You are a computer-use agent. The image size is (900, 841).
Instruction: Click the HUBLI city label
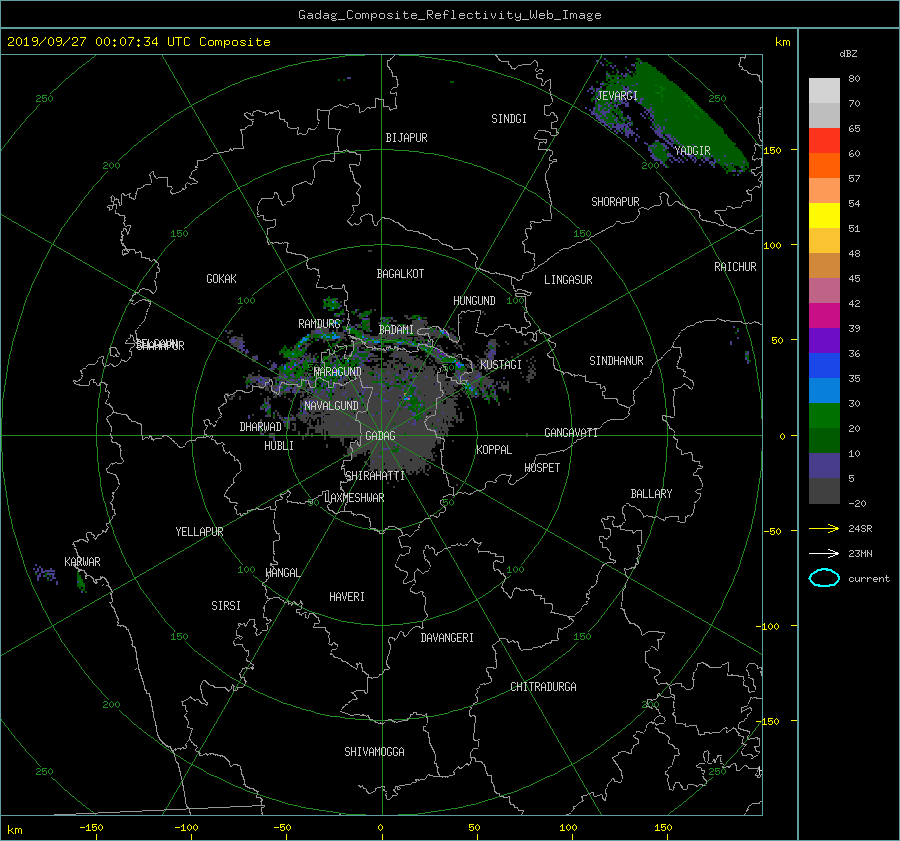pos(279,446)
